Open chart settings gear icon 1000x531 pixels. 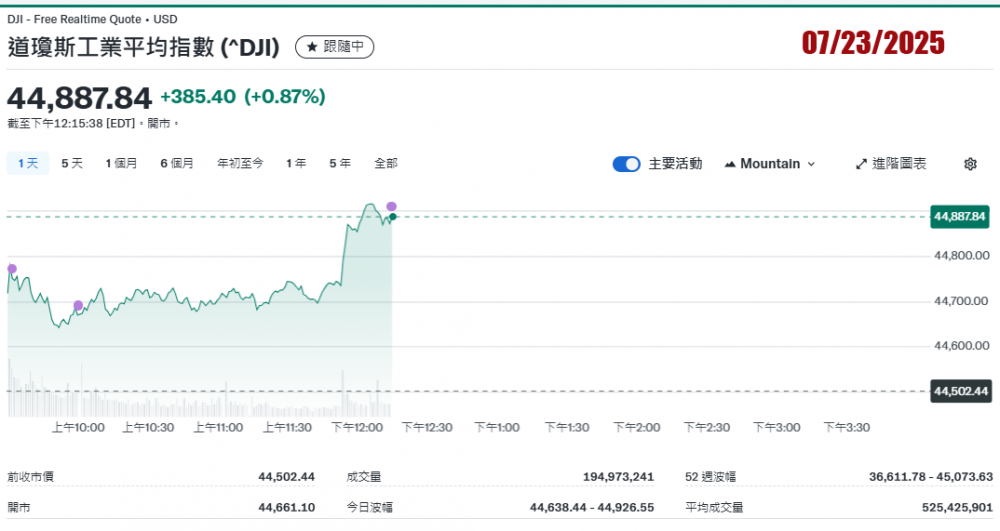[969, 164]
